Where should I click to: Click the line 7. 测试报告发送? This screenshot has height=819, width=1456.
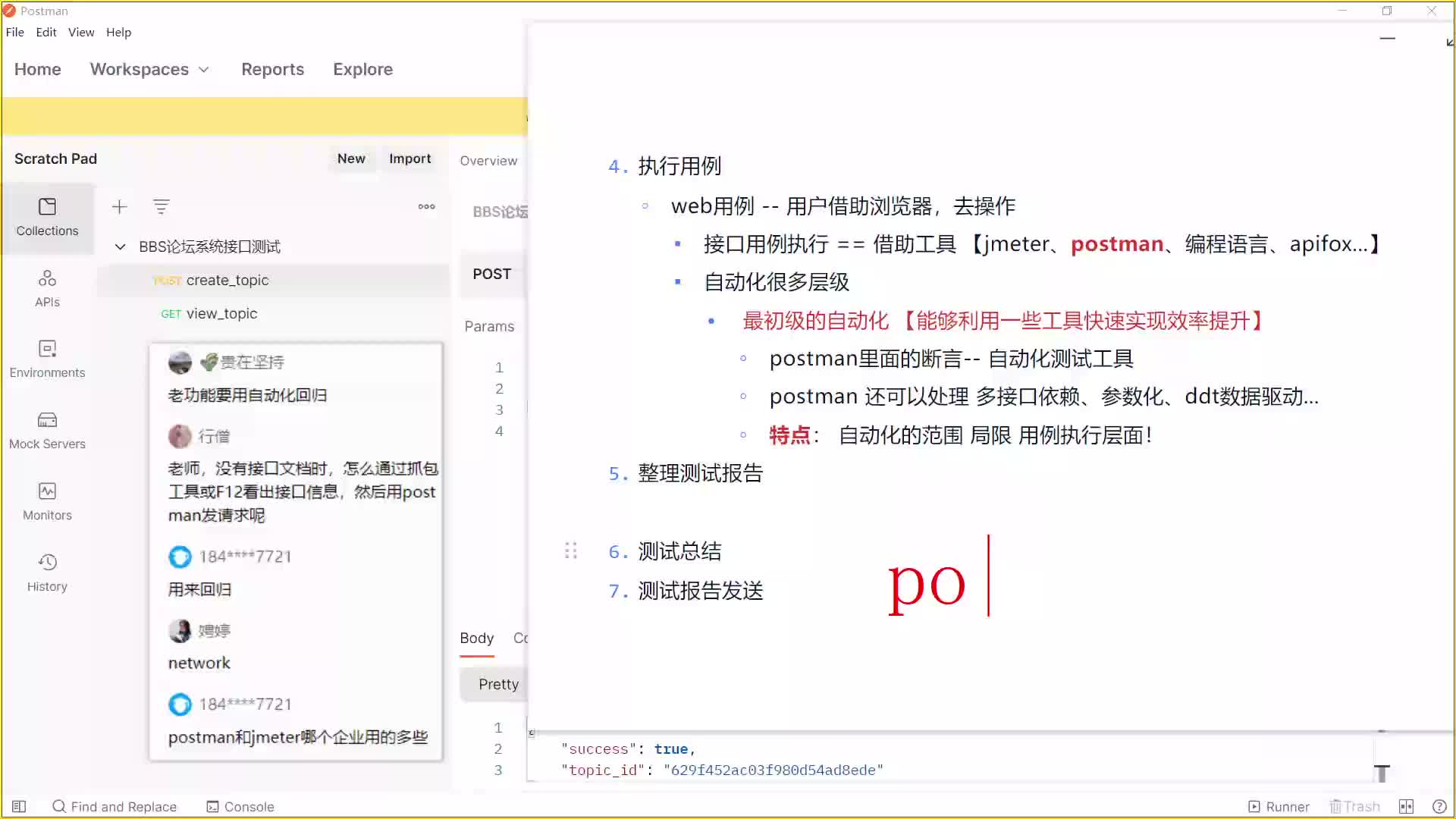tap(686, 591)
